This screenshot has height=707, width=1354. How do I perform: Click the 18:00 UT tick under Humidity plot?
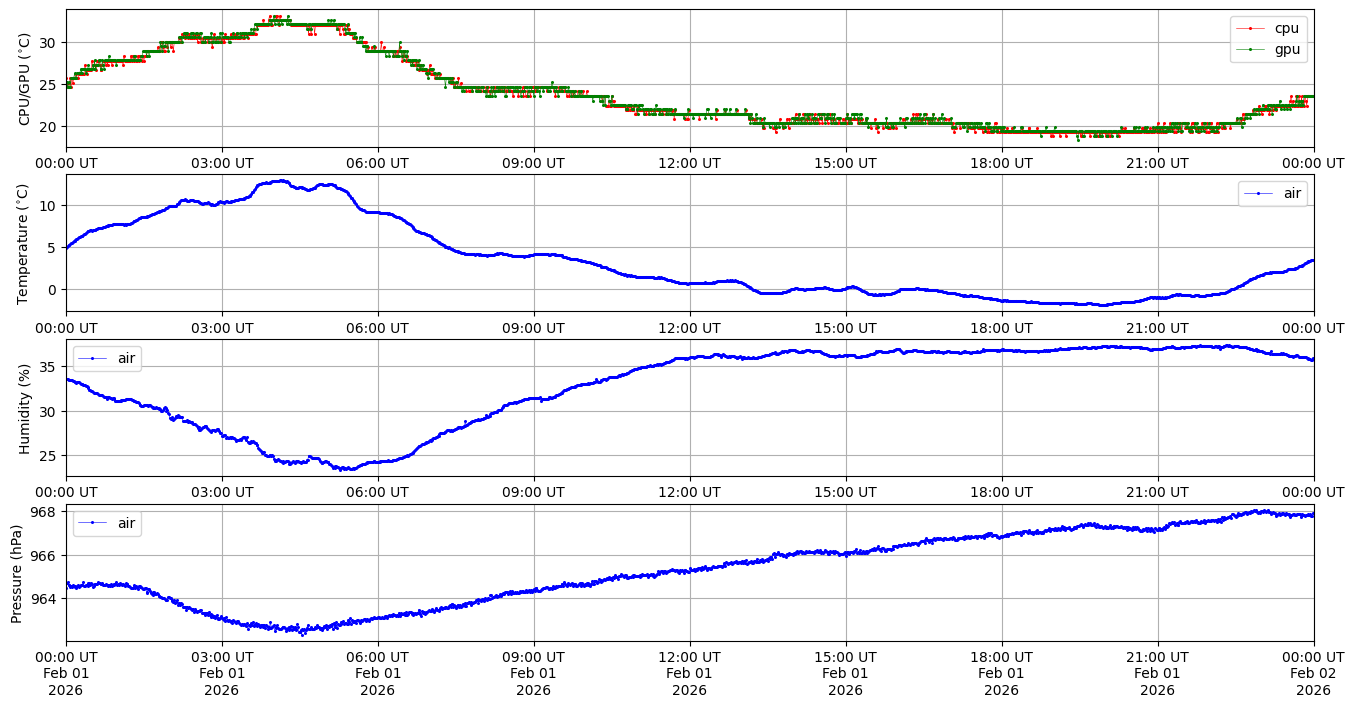(1001, 492)
